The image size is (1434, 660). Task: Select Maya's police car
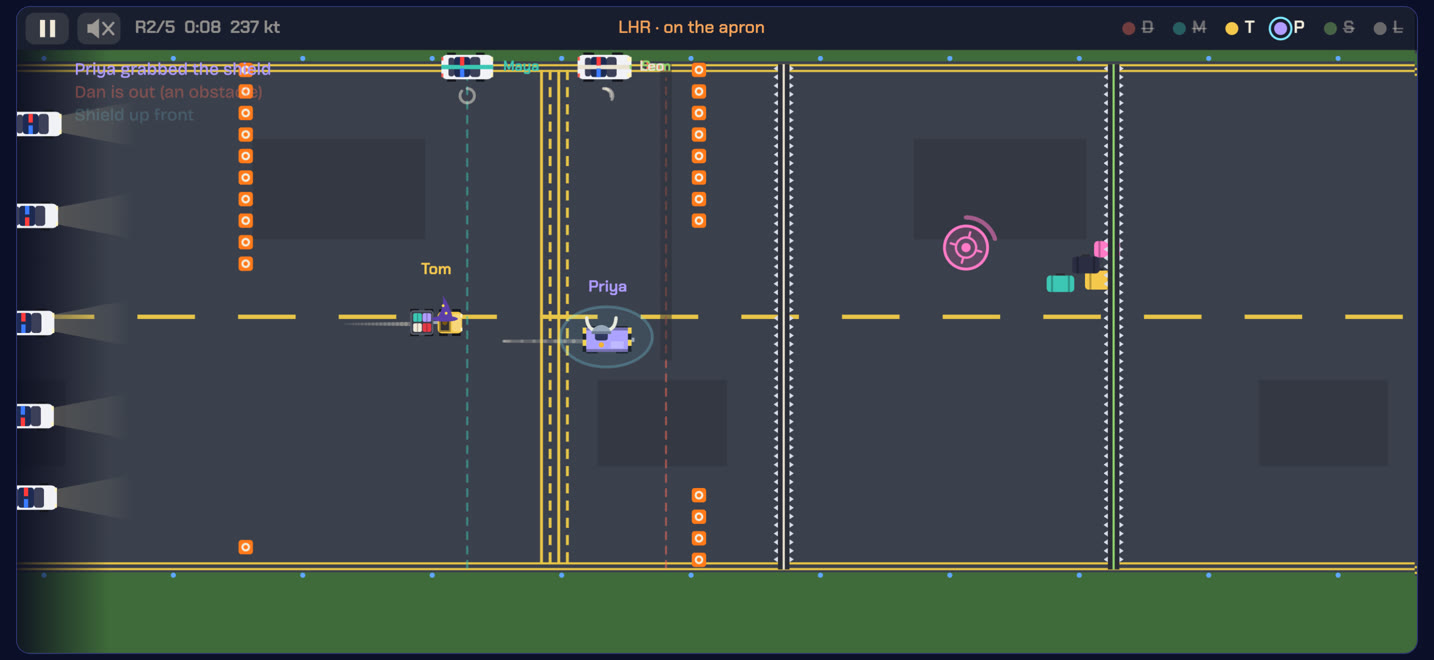(x=467, y=67)
